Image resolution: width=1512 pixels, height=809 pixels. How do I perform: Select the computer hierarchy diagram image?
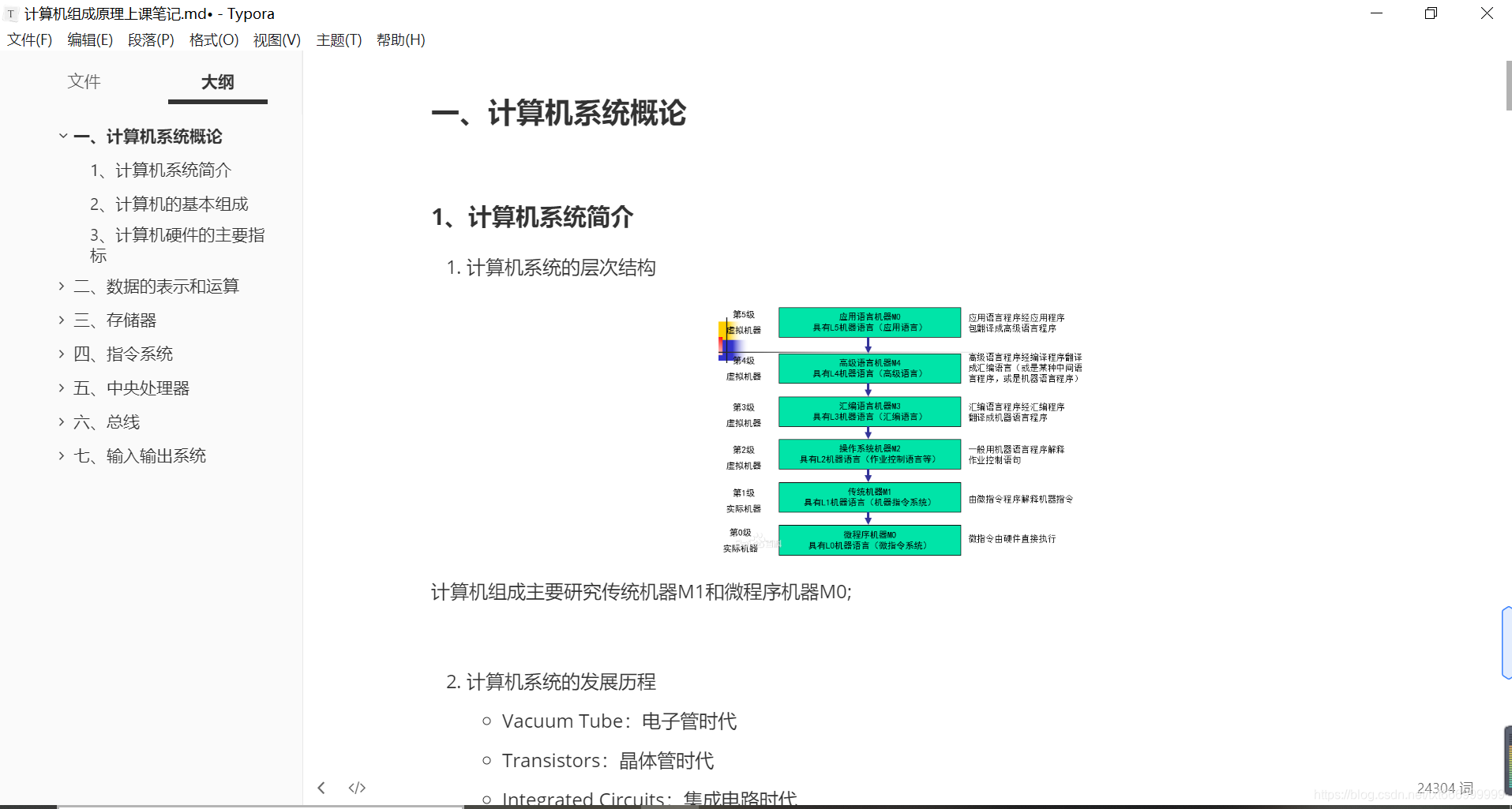pos(901,432)
